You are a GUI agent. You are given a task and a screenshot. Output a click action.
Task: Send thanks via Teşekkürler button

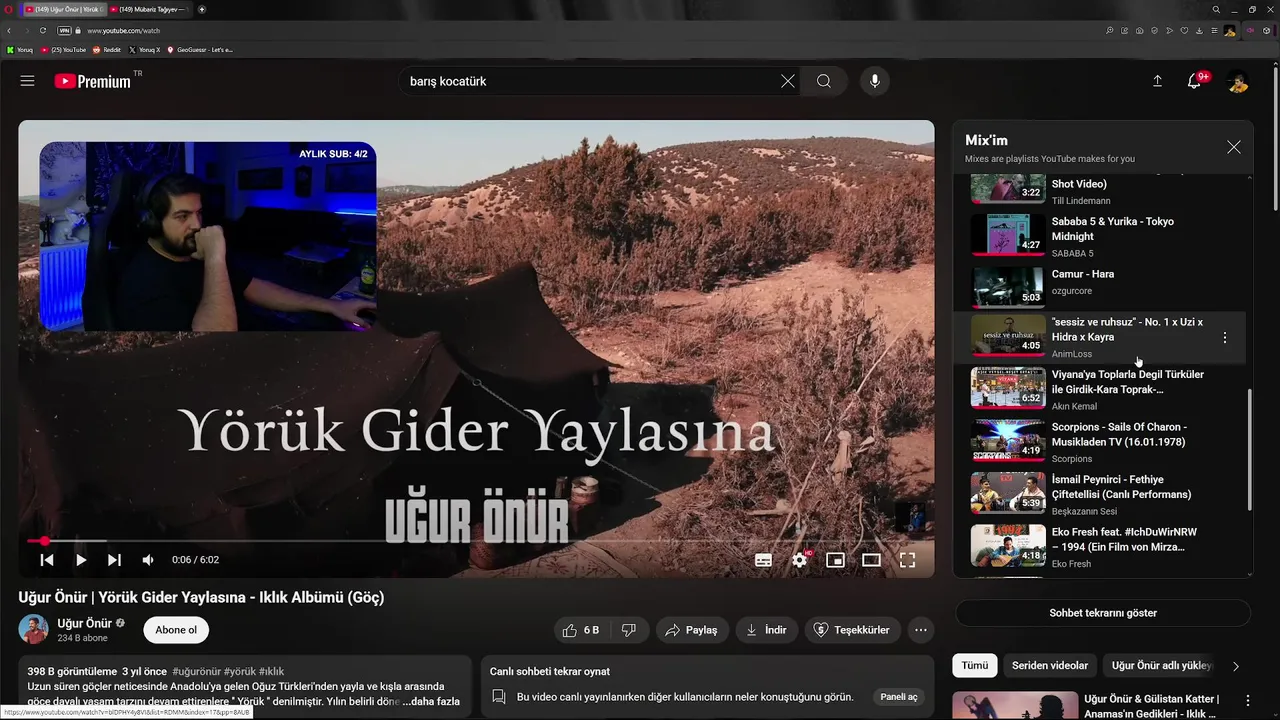[852, 630]
